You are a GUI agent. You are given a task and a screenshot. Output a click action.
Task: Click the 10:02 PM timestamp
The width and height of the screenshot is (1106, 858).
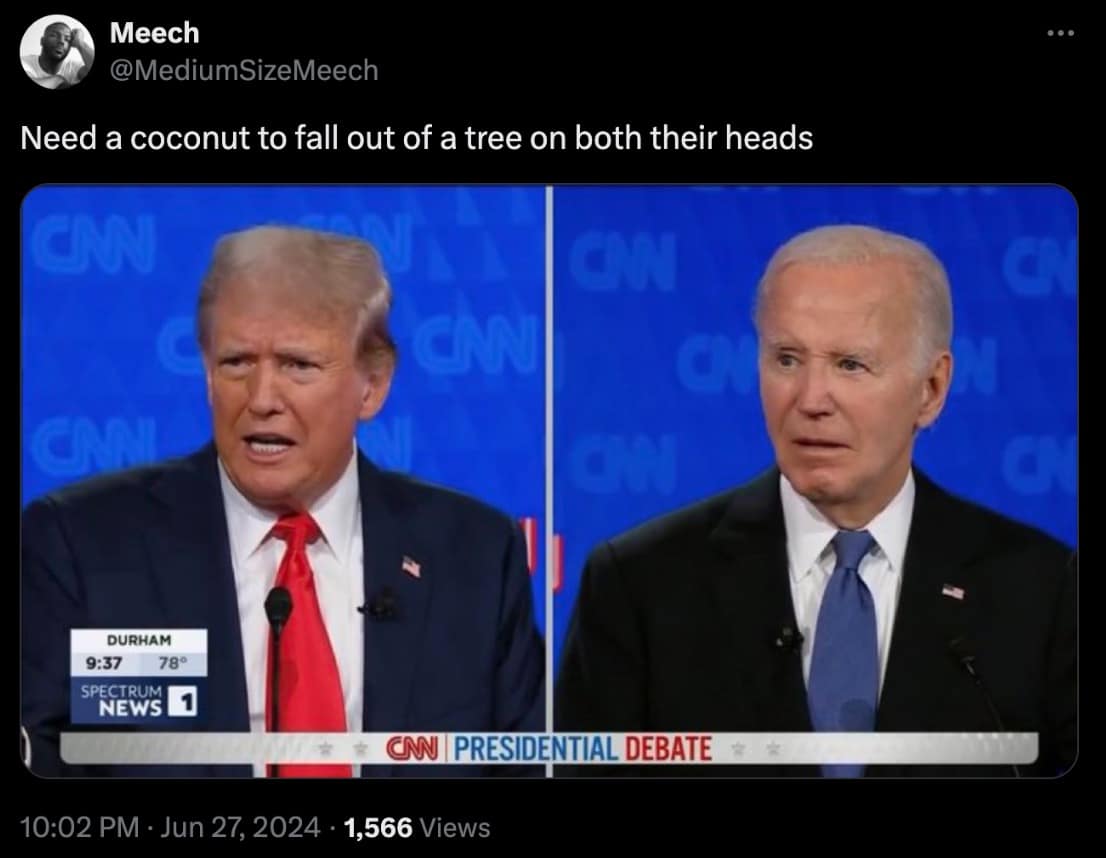point(80,827)
